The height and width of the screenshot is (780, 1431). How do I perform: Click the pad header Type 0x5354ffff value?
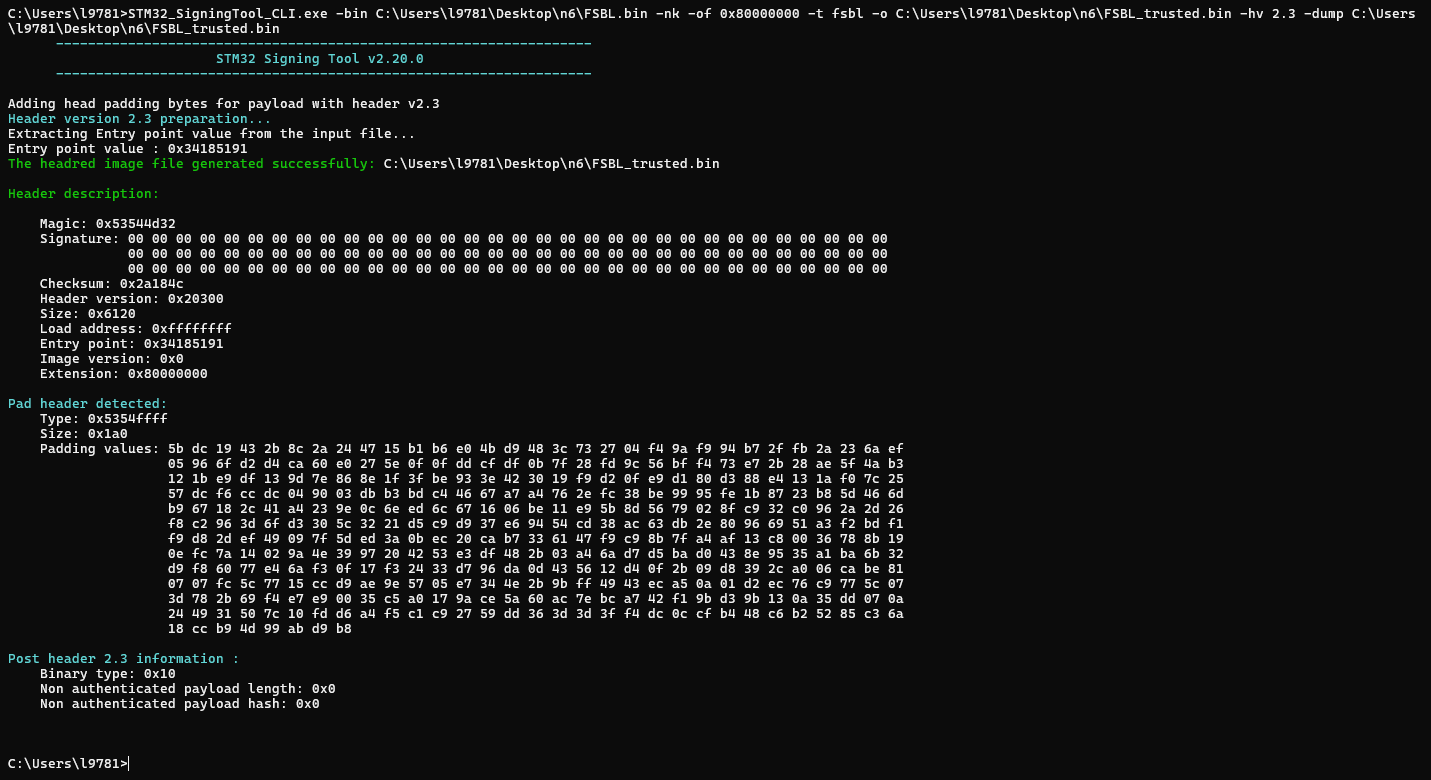coord(127,419)
